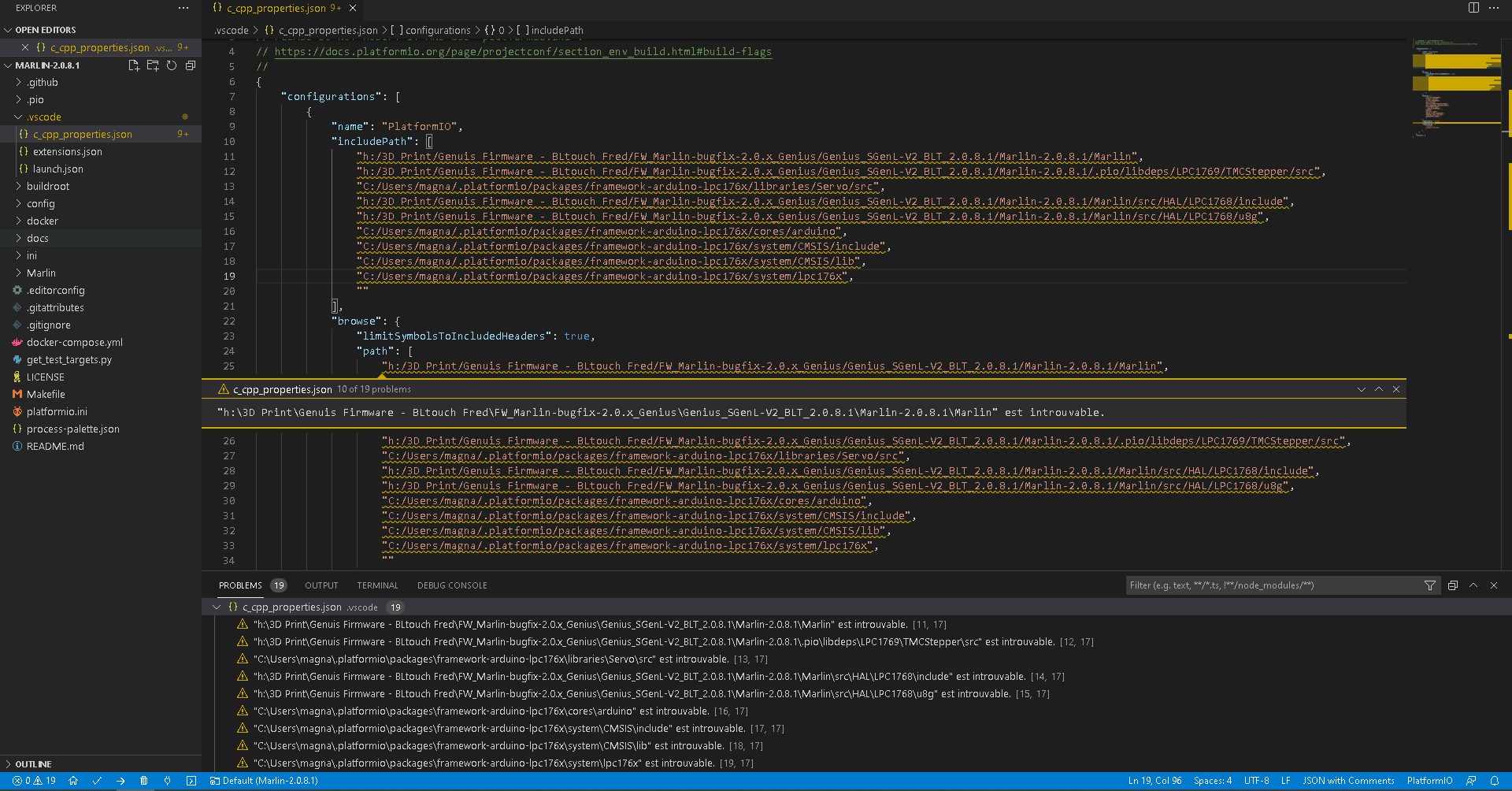The width and height of the screenshot is (1512, 791).
Task: Open the DEBUG CONSOLE tab
Action: 452,585
